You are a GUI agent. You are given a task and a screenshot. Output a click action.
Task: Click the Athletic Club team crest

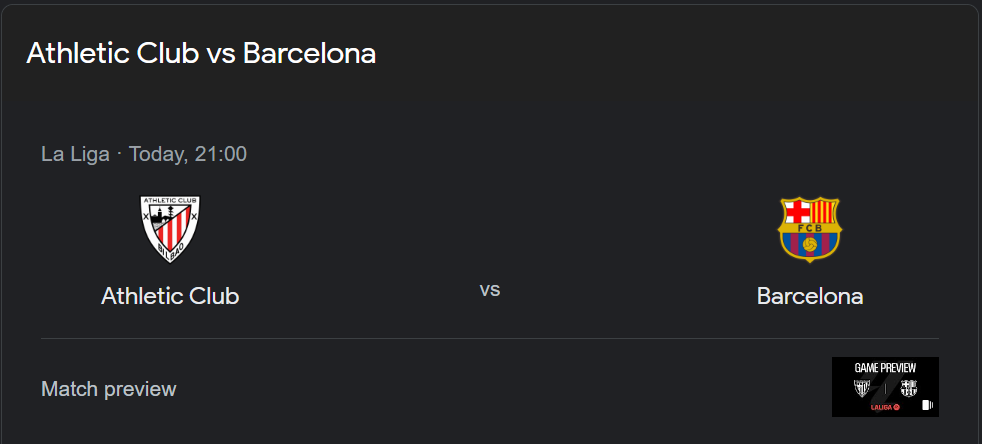pyautogui.click(x=170, y=229)
